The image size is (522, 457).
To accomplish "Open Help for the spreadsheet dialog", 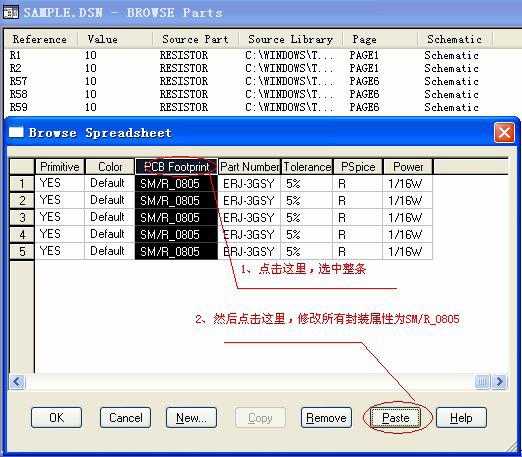I will click(461, 417).
